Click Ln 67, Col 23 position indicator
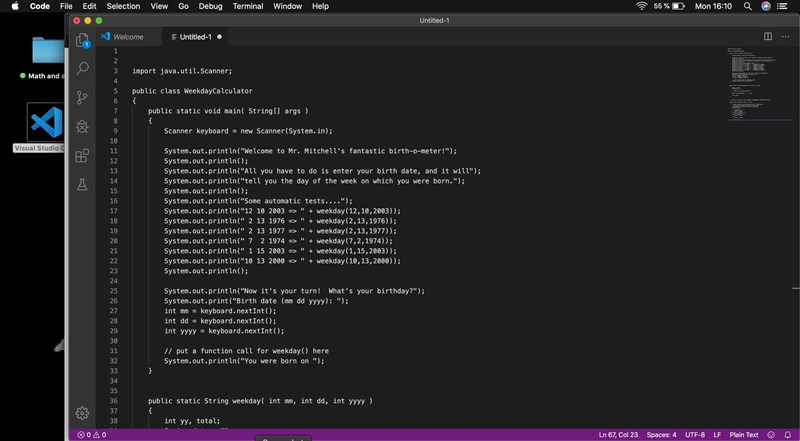This screenshot has height=441, width=800. point(617,435)
